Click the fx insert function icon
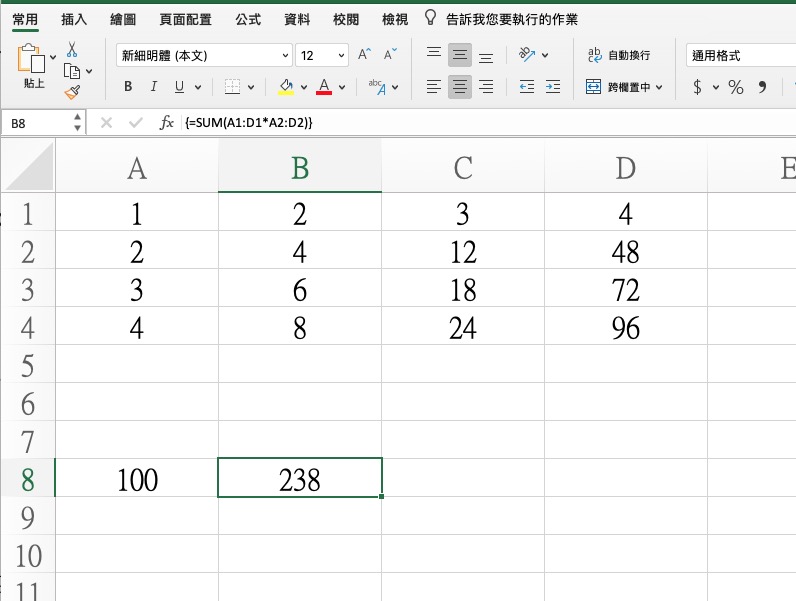Image resolution: width=796 pixels, height=601 pixels. 167,123
